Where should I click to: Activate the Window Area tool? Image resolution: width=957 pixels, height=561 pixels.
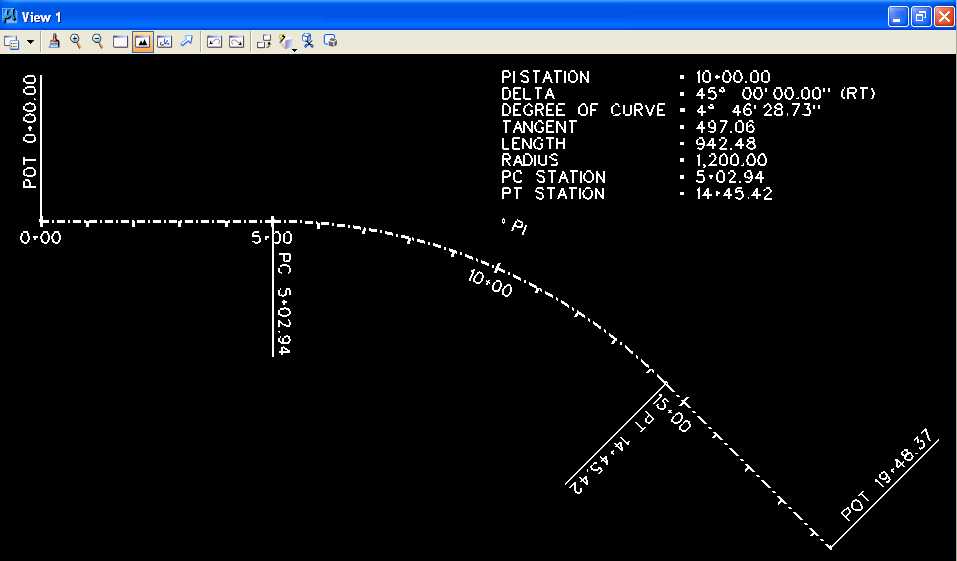(120, 42)
